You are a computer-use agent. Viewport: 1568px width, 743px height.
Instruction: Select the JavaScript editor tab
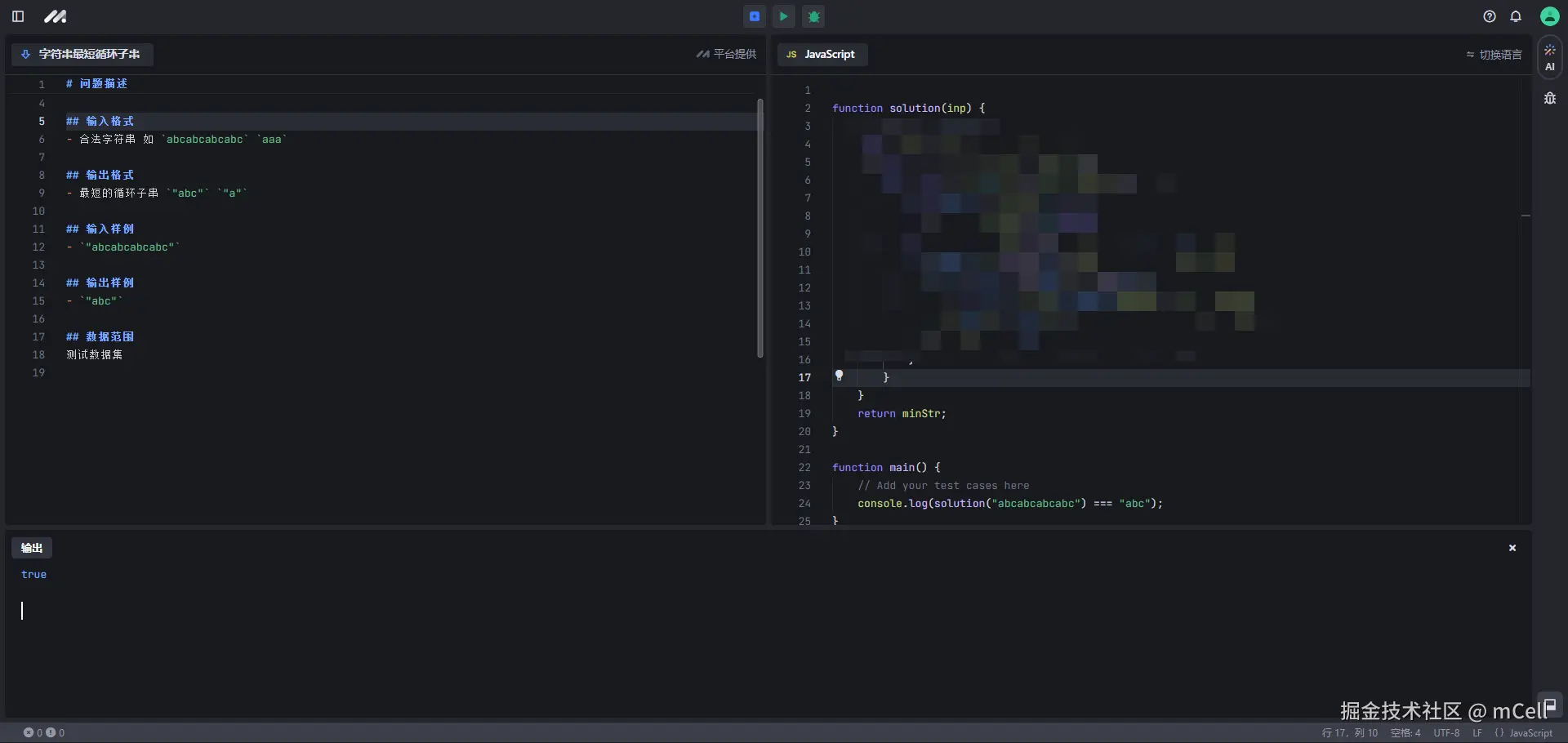point(822,55)
